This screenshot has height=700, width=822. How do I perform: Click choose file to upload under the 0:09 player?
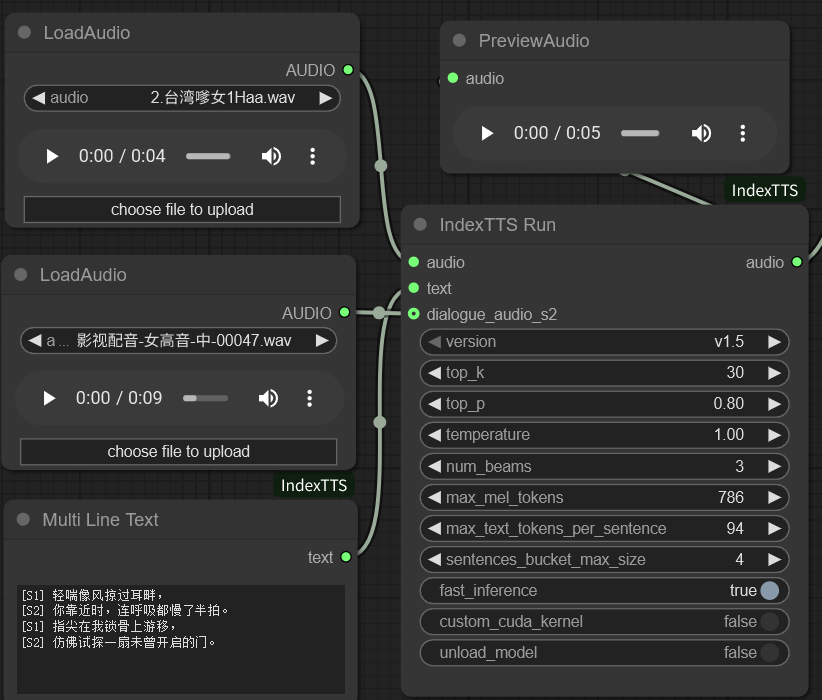click(x=178, y=452)
